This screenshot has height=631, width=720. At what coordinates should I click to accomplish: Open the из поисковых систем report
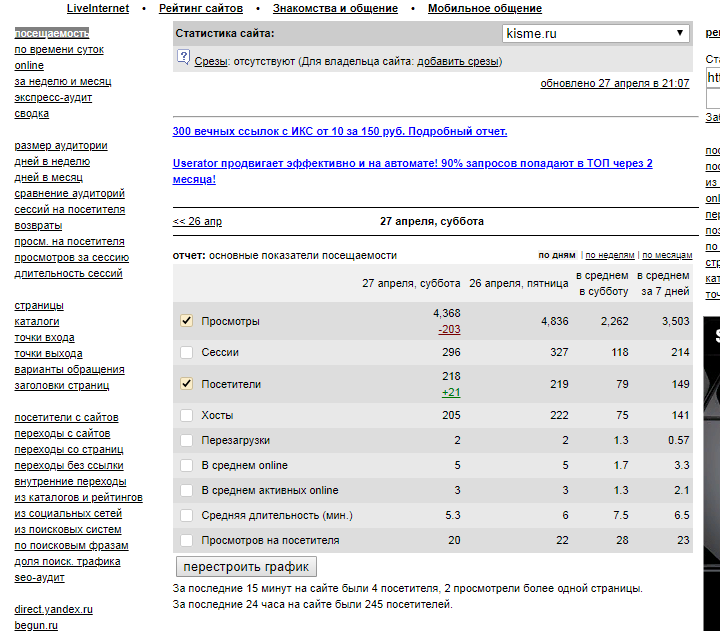coord(68,529)
